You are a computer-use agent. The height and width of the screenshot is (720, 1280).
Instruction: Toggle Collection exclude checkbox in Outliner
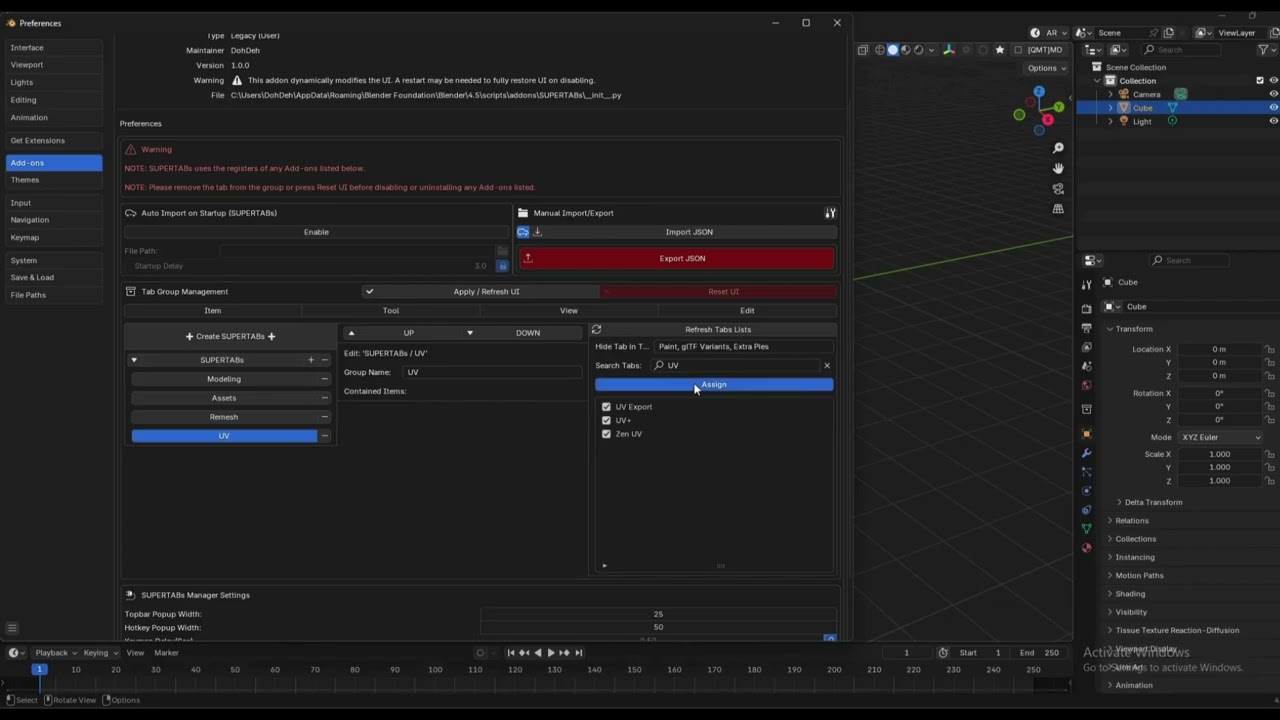(x=1260, y=81)
